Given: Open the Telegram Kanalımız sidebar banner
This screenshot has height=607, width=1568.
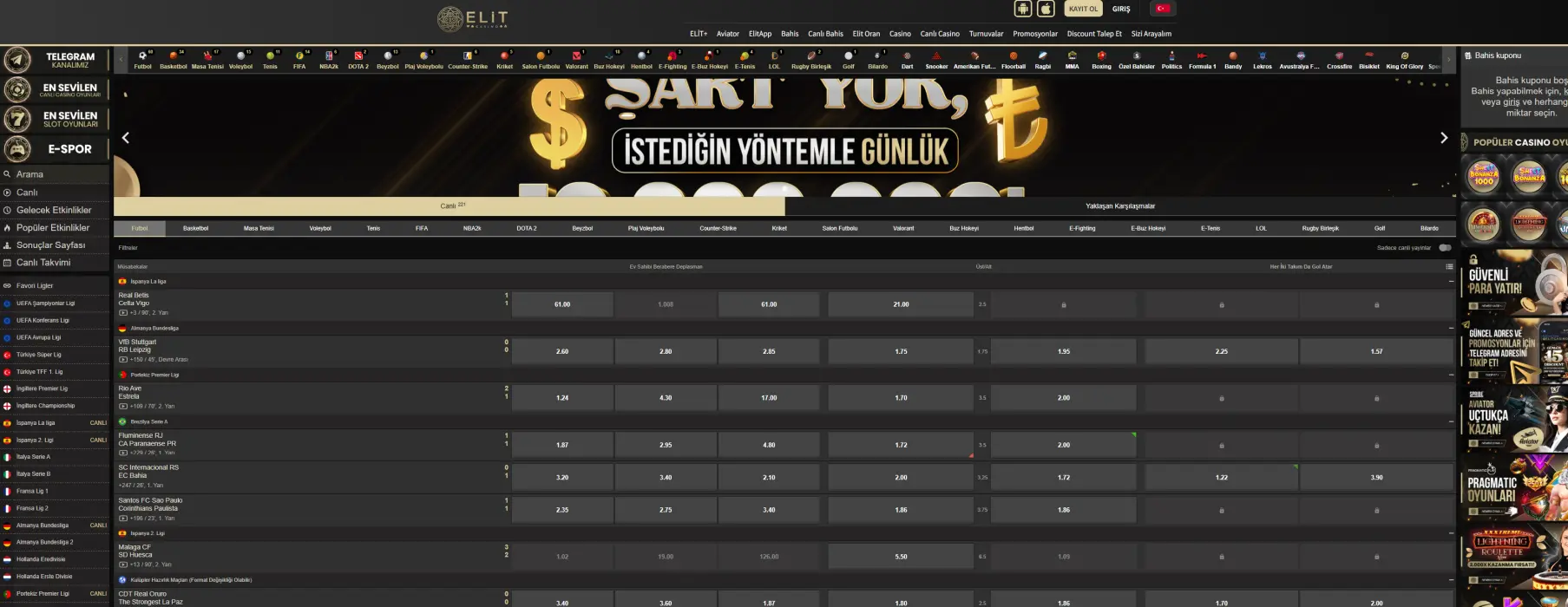Looking at the screenshot, I should pyautogui.click(x=56, y=60).
